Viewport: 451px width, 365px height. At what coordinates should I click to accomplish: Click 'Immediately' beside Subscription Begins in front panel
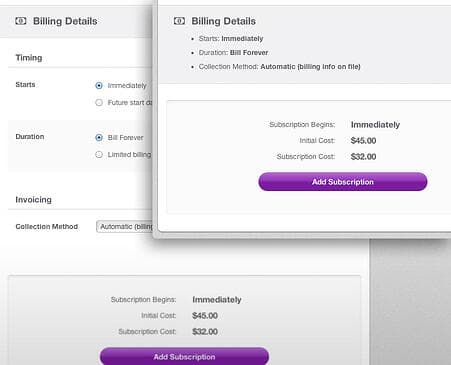tap(375, 125)
